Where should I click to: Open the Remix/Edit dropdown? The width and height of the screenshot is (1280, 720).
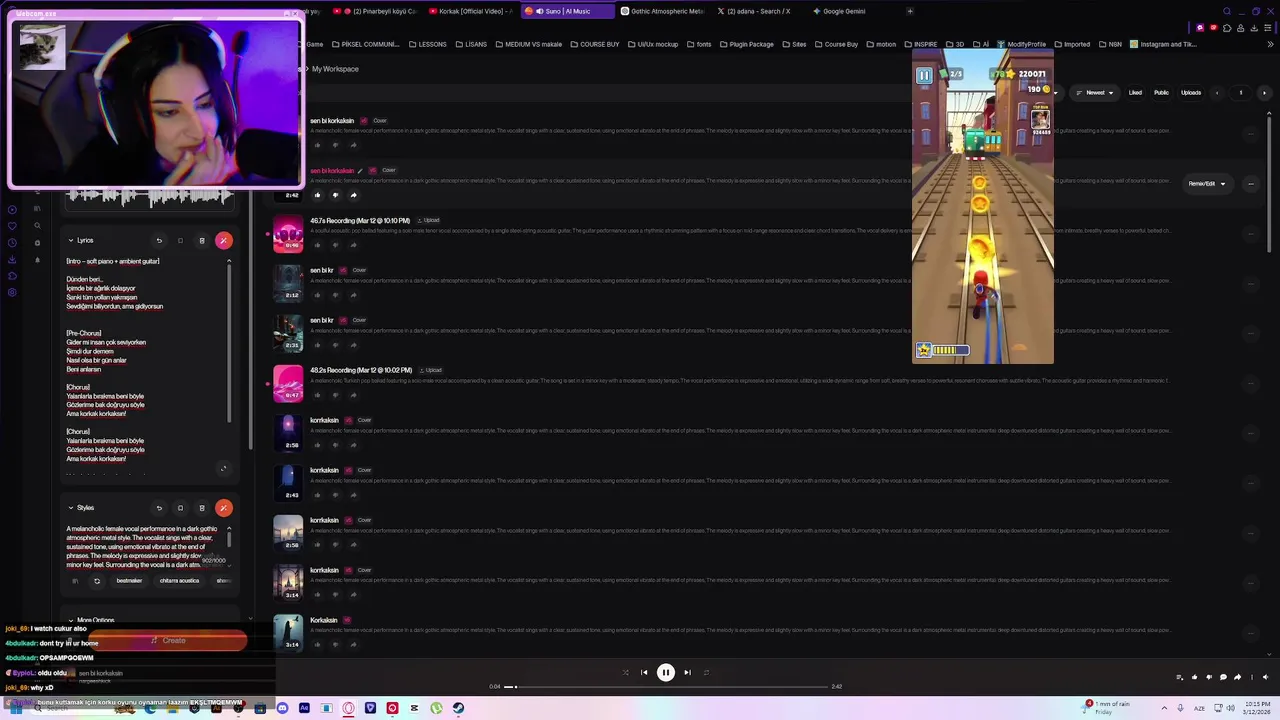click(x=1206, y=184)
